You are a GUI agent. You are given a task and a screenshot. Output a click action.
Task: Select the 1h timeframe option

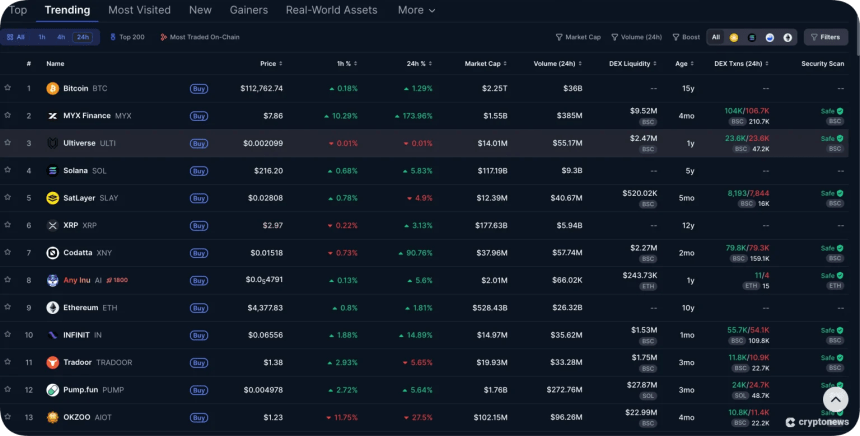coord(41,37)
